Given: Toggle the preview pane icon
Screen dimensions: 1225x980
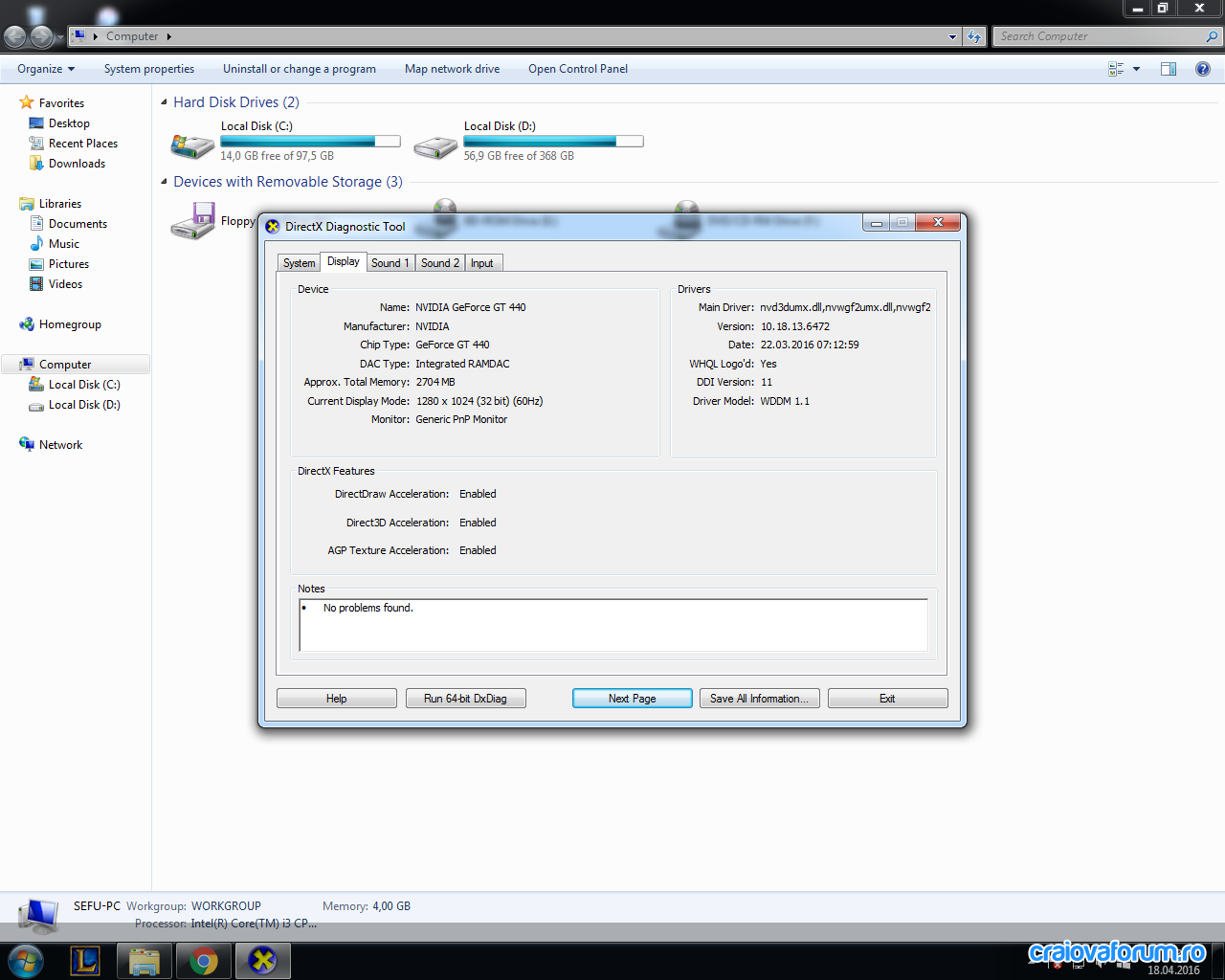Looking at the screenshot, I should click(x=1169, y=69).
